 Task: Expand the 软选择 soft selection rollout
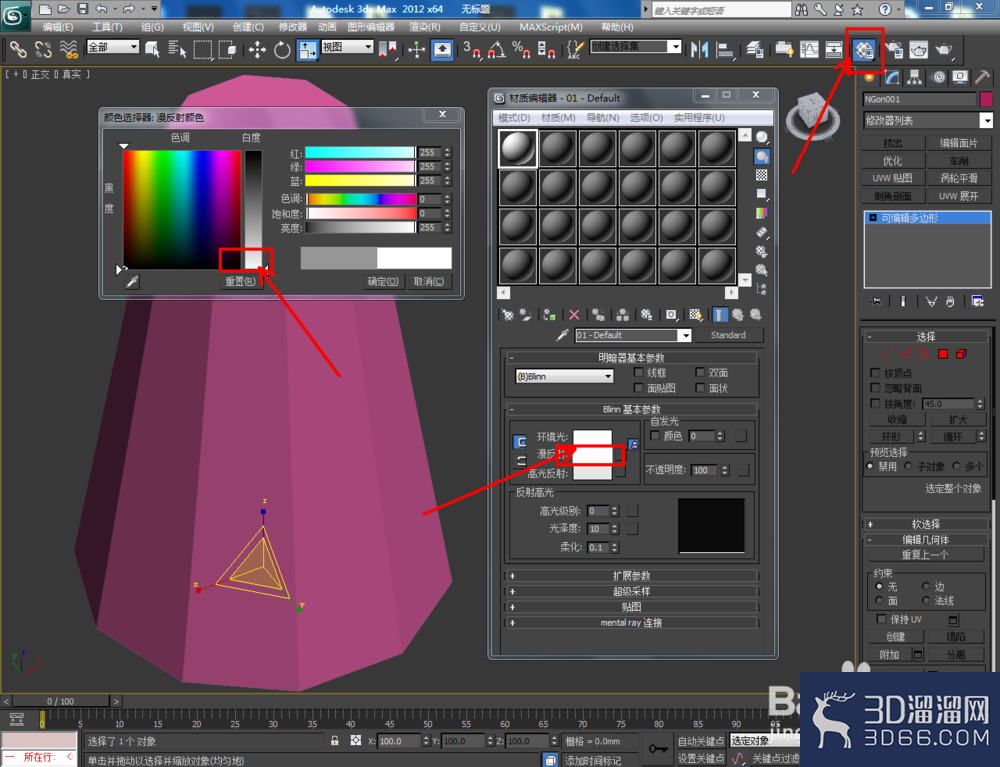[x=925, y=524]
